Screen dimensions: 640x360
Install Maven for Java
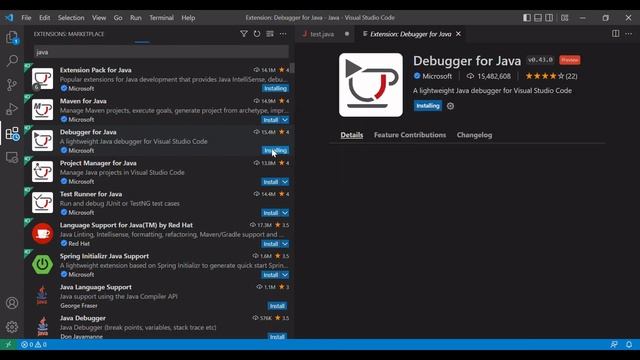click(x=271, y=120)
